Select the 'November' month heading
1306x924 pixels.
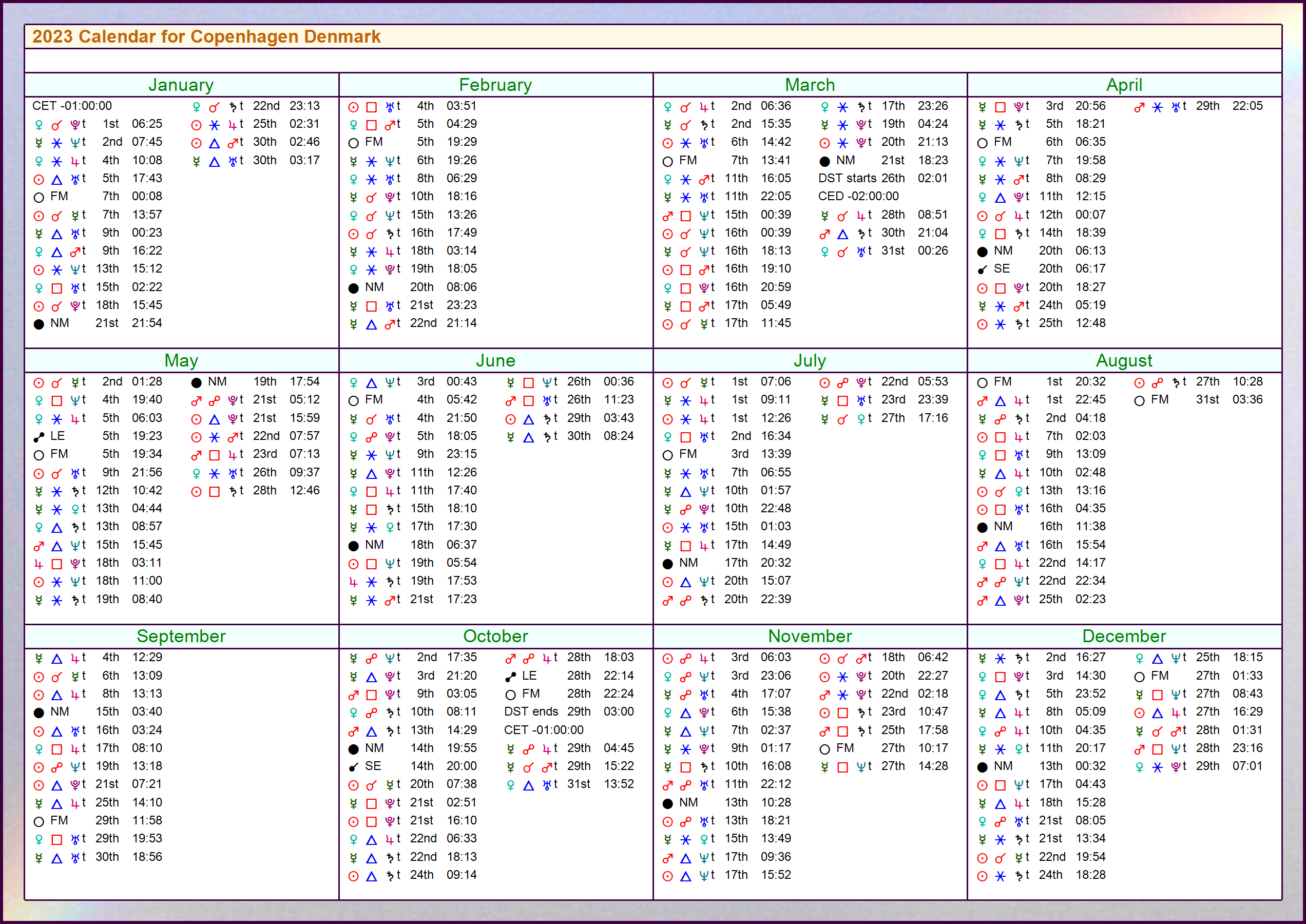point(810,636)
